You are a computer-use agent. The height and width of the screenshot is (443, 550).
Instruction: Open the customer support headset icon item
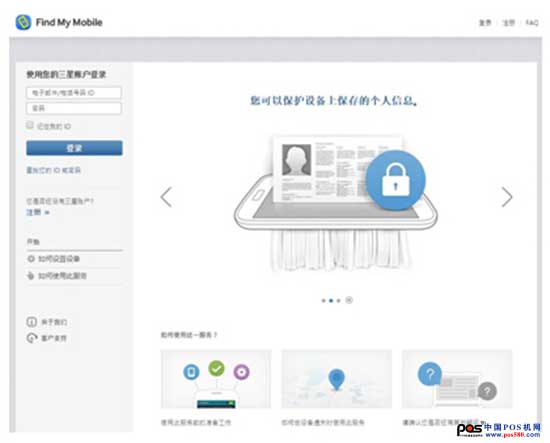(x=32, y=338)
